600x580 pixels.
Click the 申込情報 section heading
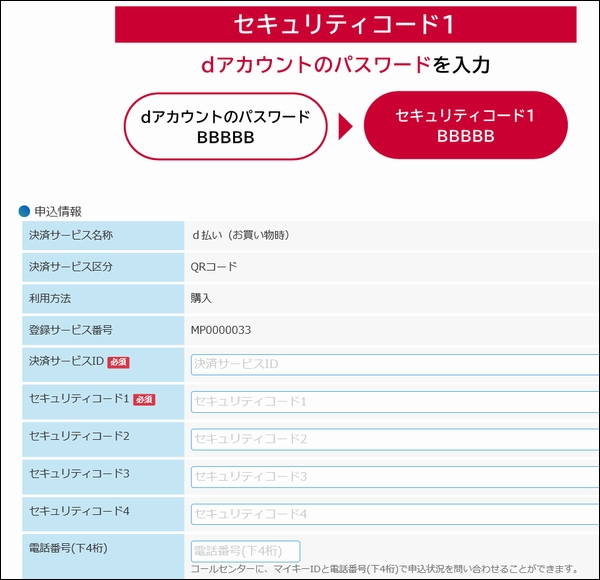point(58,212)
